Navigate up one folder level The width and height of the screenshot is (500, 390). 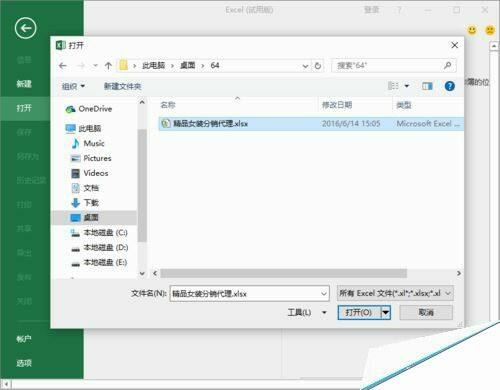click(x=108, y=66)
